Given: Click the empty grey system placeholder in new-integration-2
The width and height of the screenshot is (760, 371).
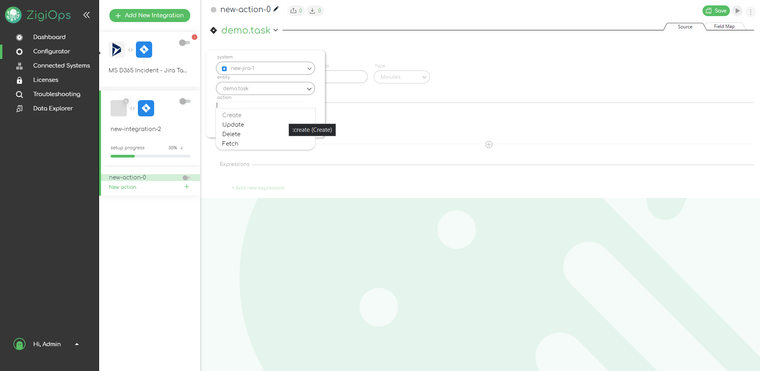Looking at the screenshot, I should point(119,108).
